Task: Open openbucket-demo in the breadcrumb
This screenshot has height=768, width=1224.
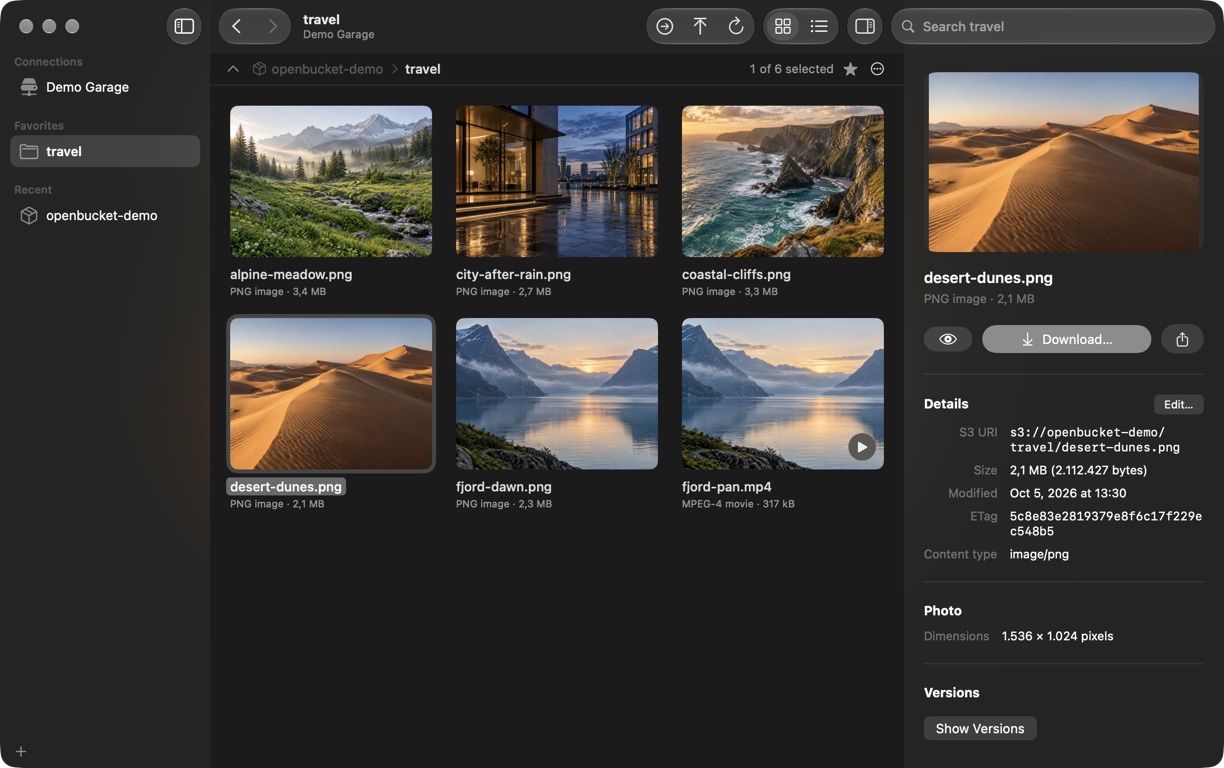Action: click(x=327, y=69)
